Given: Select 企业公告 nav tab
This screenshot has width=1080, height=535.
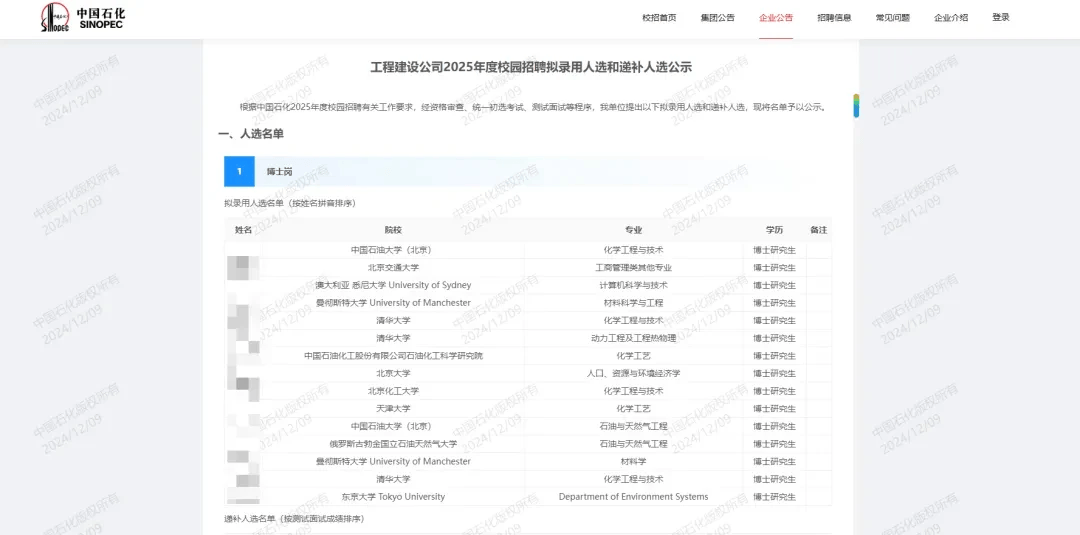Looking at the screenshot, I should click(x=776, y=18).
